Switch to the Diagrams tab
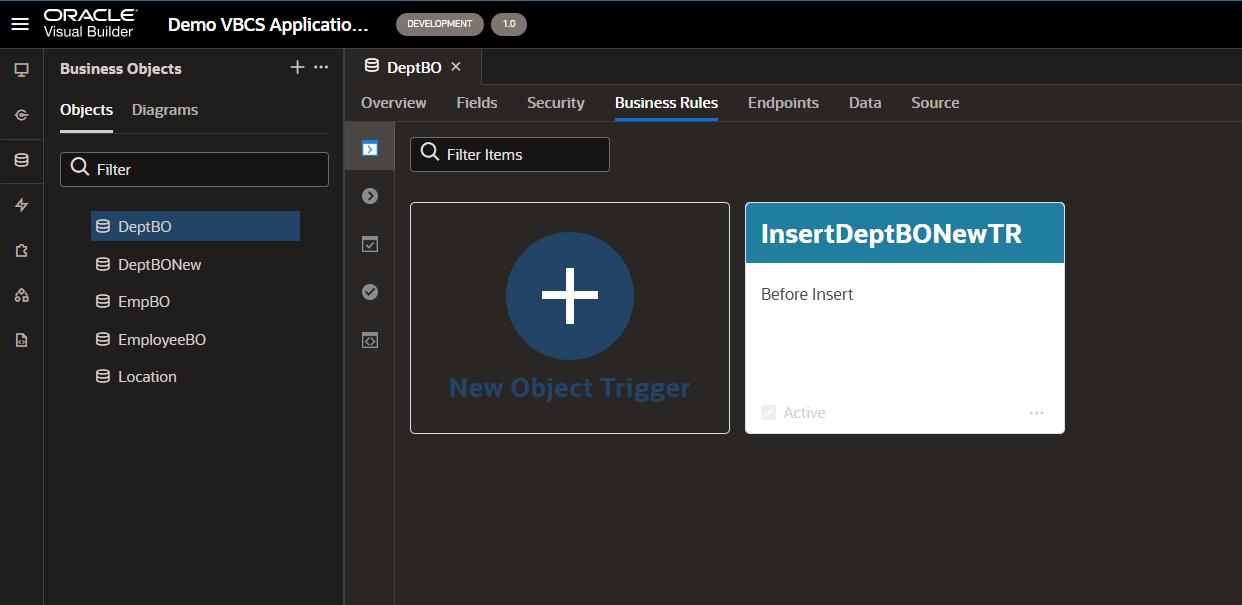1242x605 pixels. [165, 110]
